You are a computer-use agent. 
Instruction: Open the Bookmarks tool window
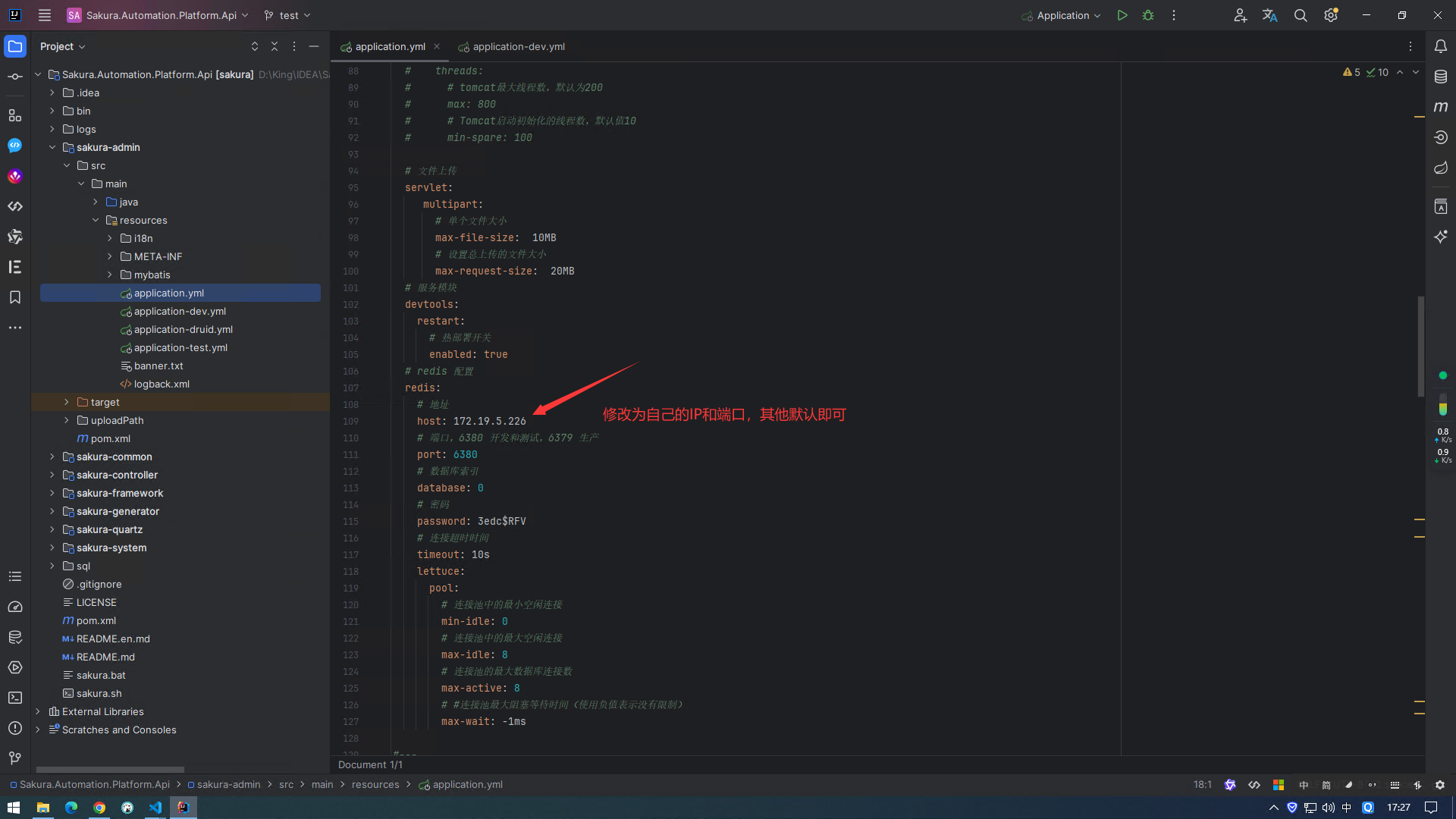(15, 297)
